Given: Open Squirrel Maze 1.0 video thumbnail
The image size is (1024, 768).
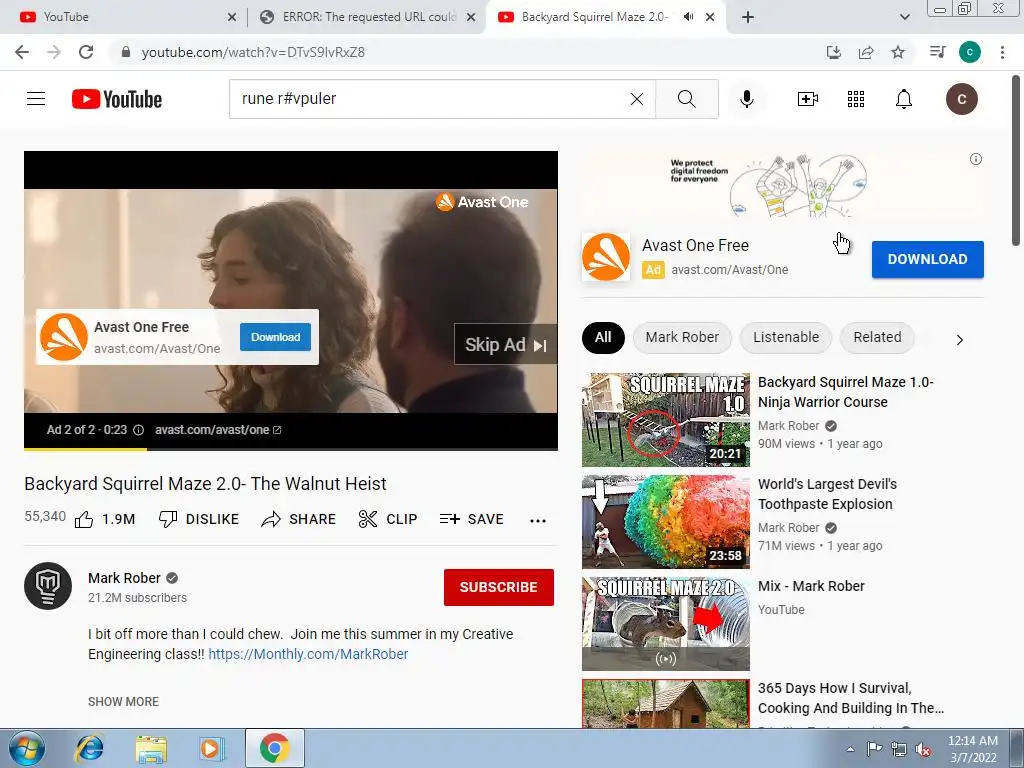Looking at the screenshot, I should (665, 420).
